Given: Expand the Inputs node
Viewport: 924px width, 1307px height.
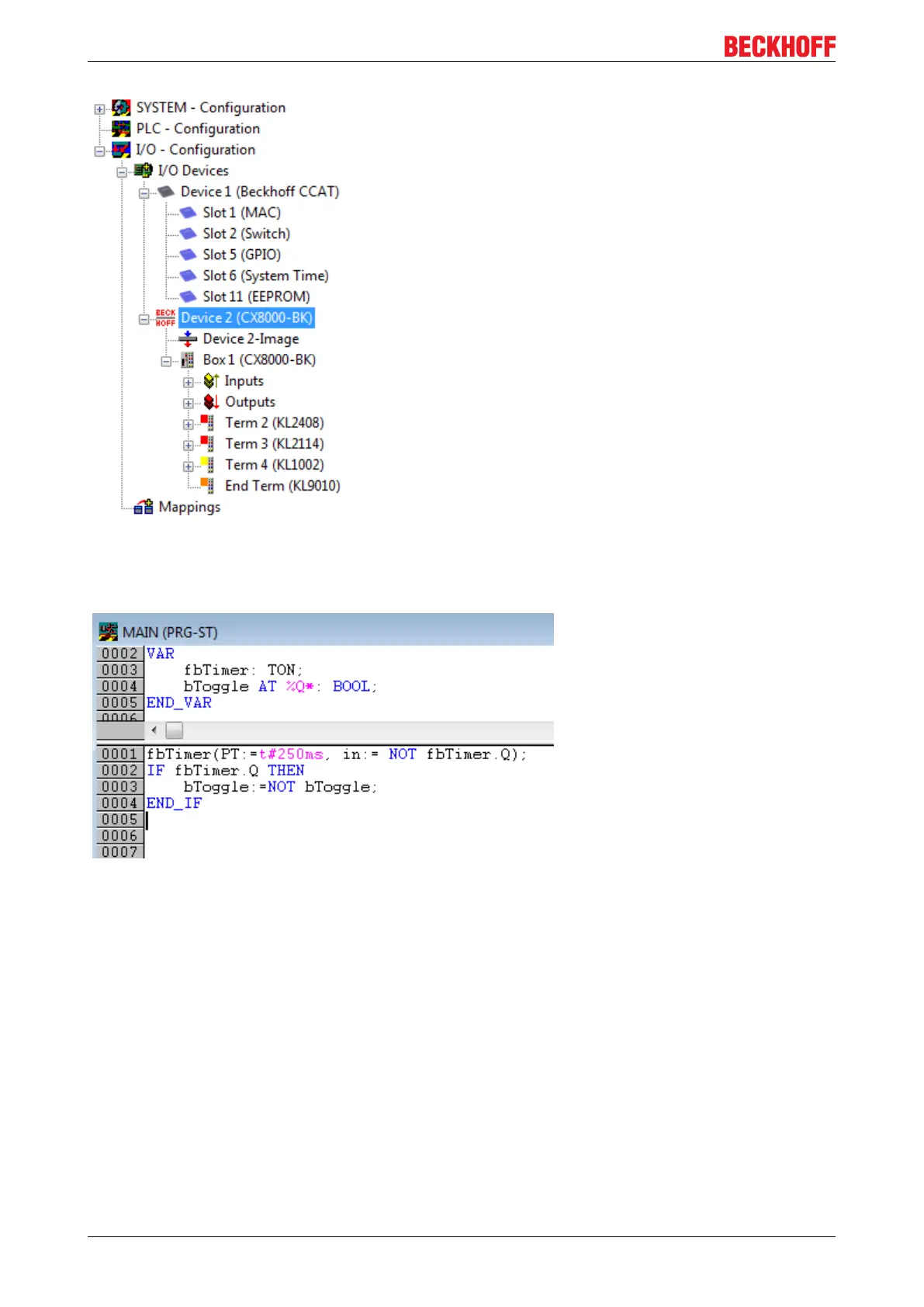Looking at the screenshot, I should [x=188, y=382].
